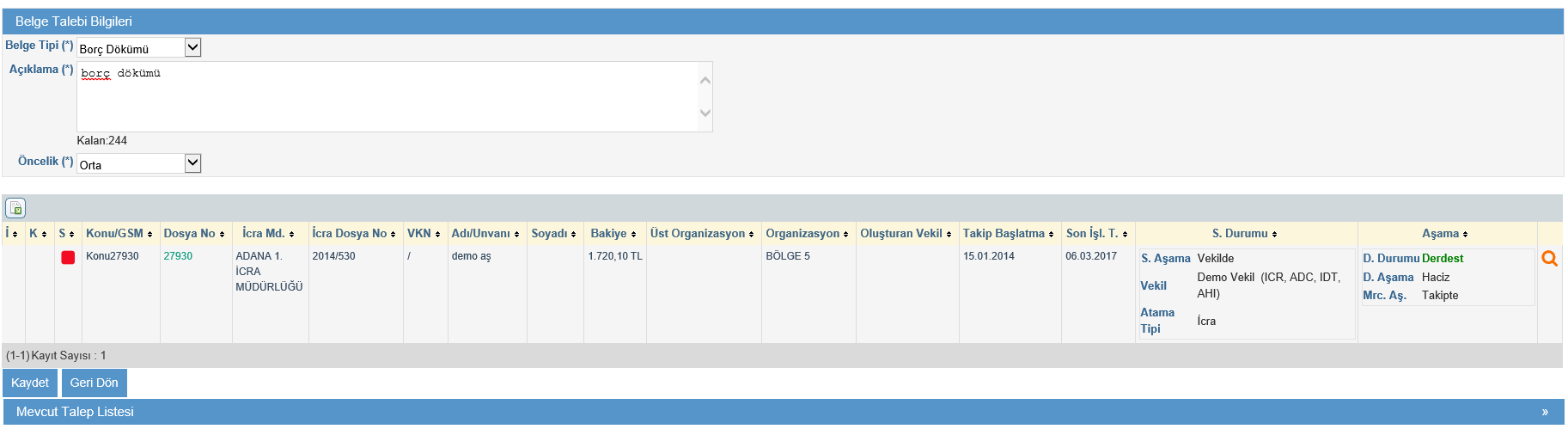Sort by the K column header
Image resolution: width=1568 pixels, height=429 pixels.
(38, 234)
